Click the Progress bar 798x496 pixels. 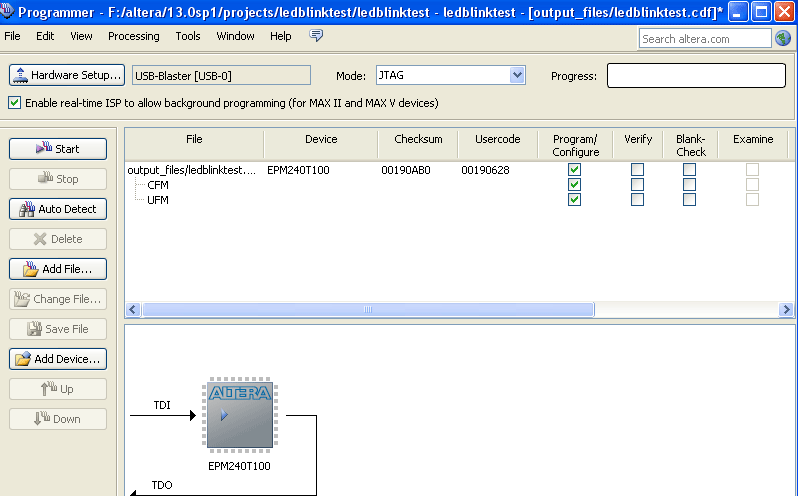tap(696, 75)
